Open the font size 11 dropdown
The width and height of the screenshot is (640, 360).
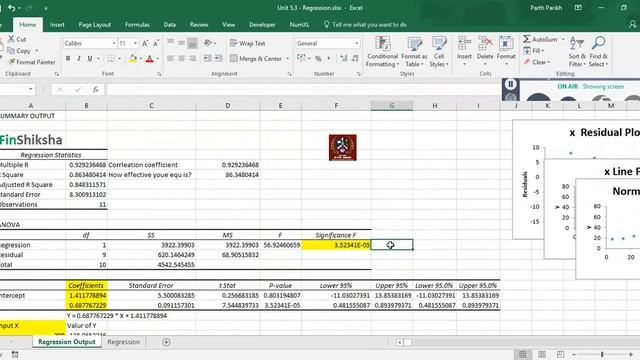coord(135,43)
